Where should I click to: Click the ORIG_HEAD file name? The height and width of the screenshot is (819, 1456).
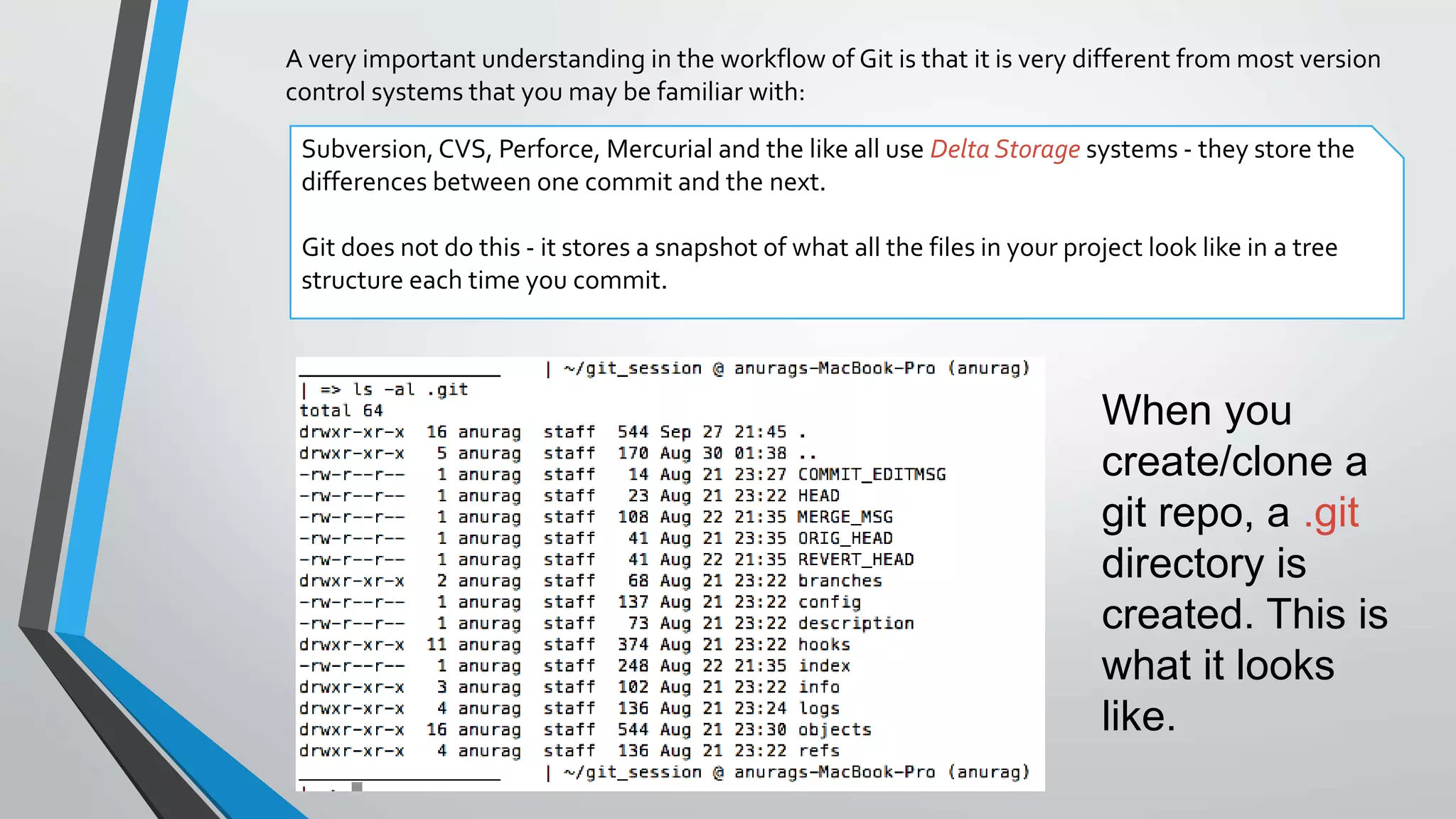coord(845,538)
